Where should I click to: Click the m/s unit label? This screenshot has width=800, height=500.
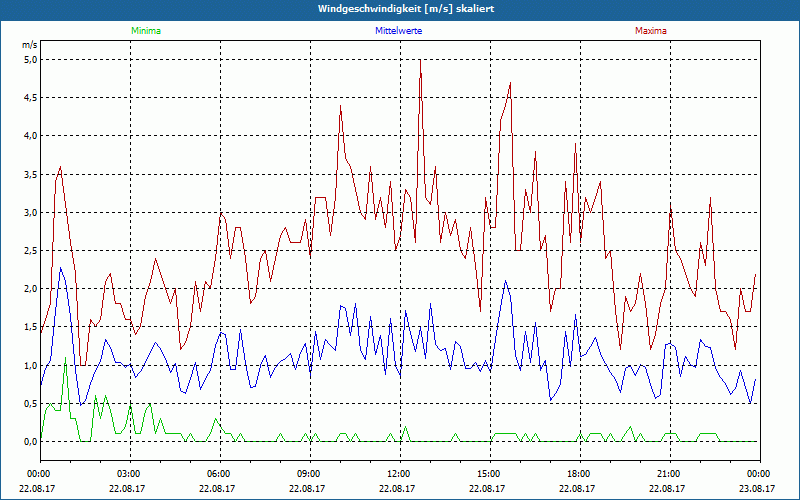(x=30, y=45)
